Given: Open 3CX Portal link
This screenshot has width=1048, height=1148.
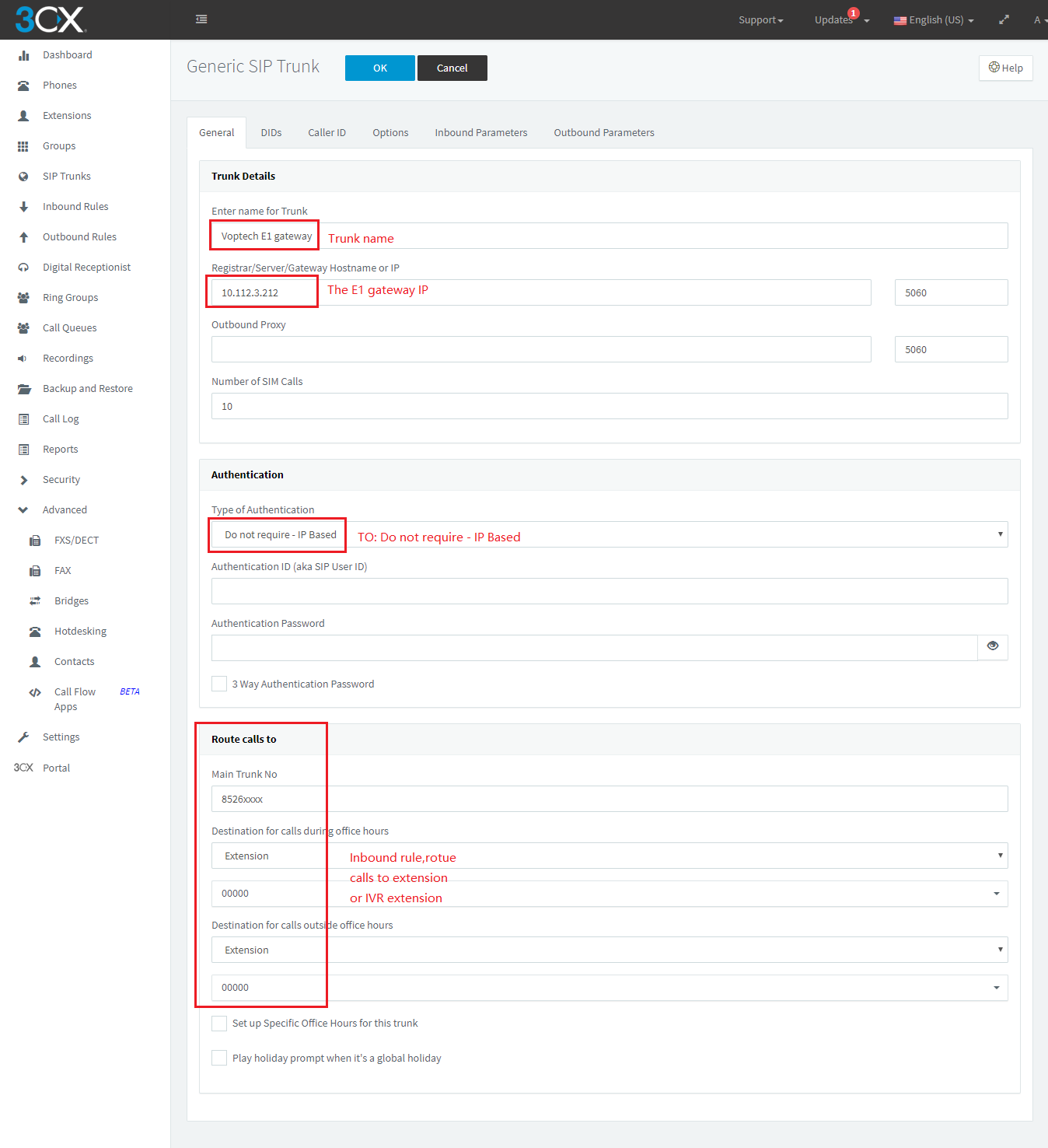Looking at the screenshot, I should (x=56, y=768).
